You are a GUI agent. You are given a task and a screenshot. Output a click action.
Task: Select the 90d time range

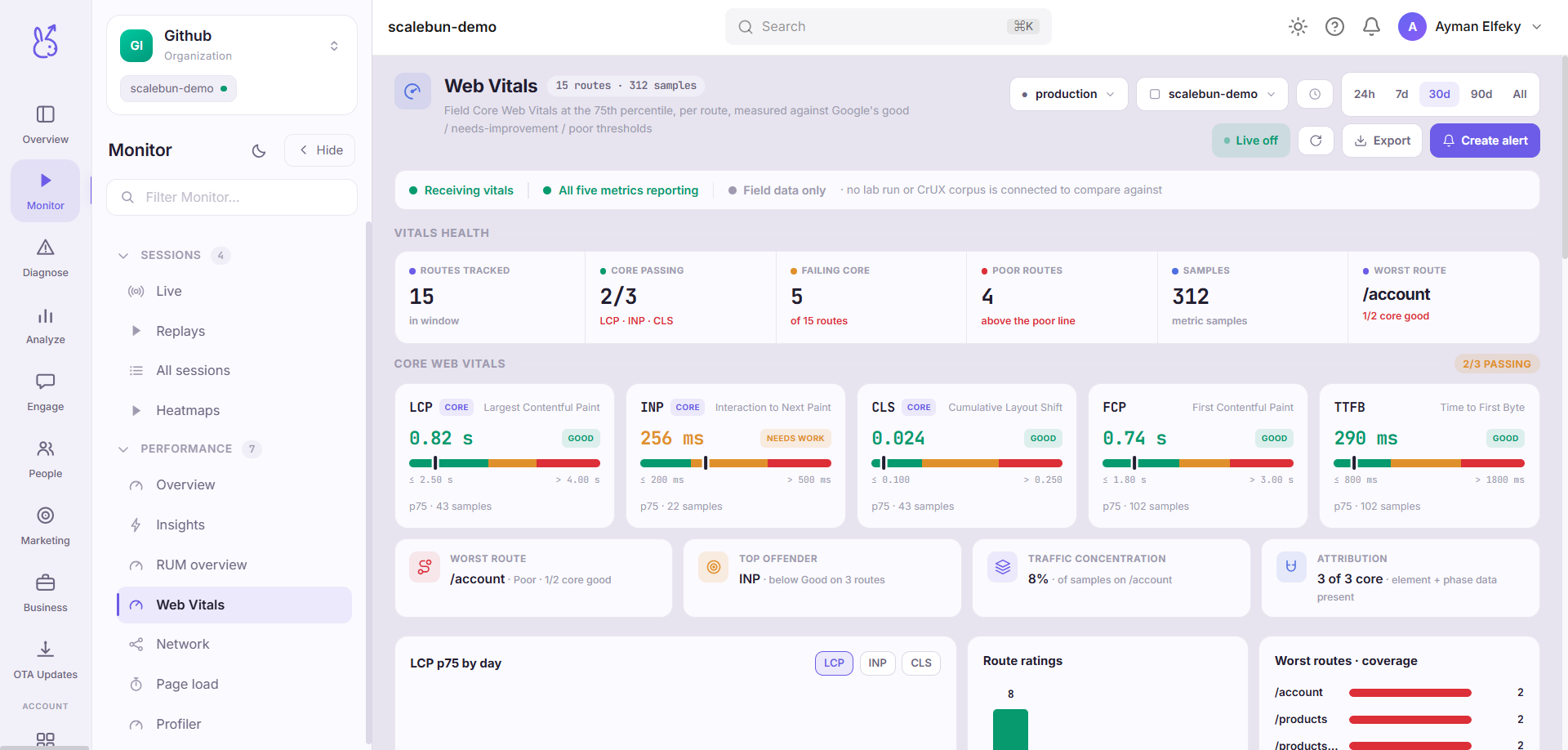coord(1481,94)
